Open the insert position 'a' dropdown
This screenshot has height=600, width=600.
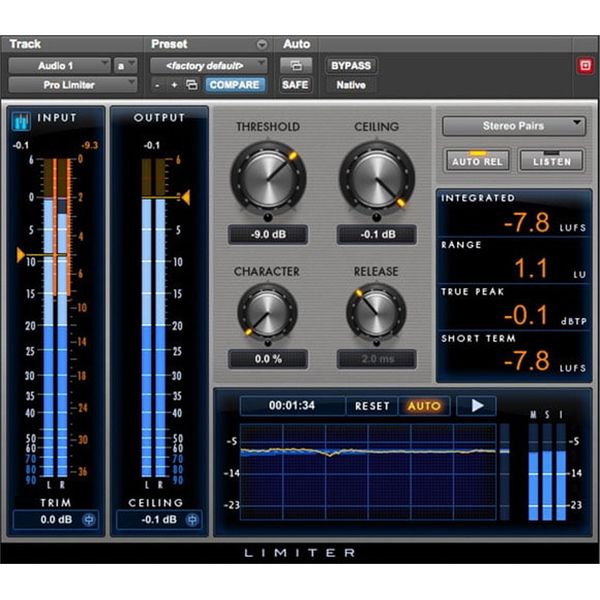tap(125, 66)
